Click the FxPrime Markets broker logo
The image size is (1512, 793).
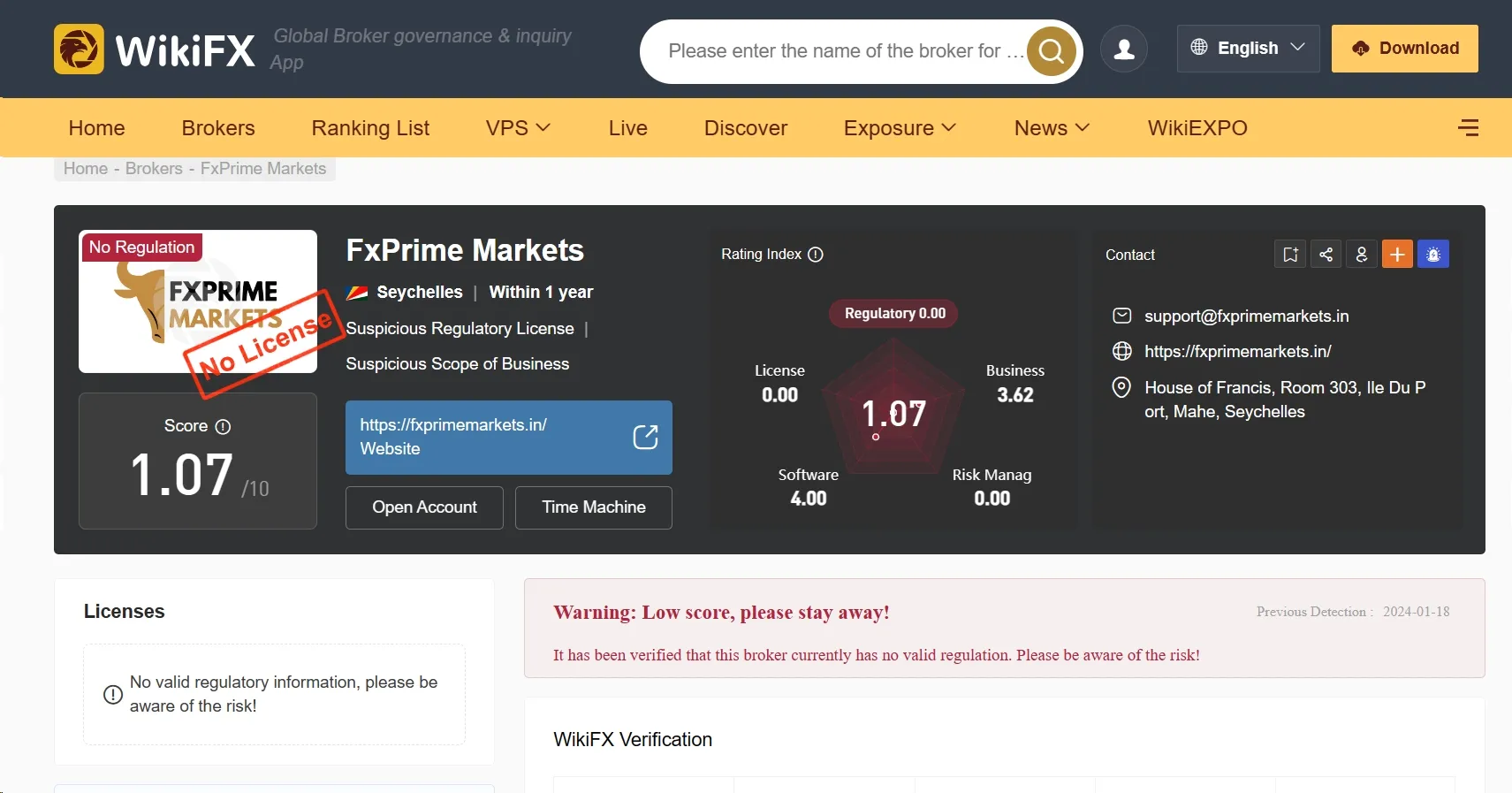coord(198,301)
